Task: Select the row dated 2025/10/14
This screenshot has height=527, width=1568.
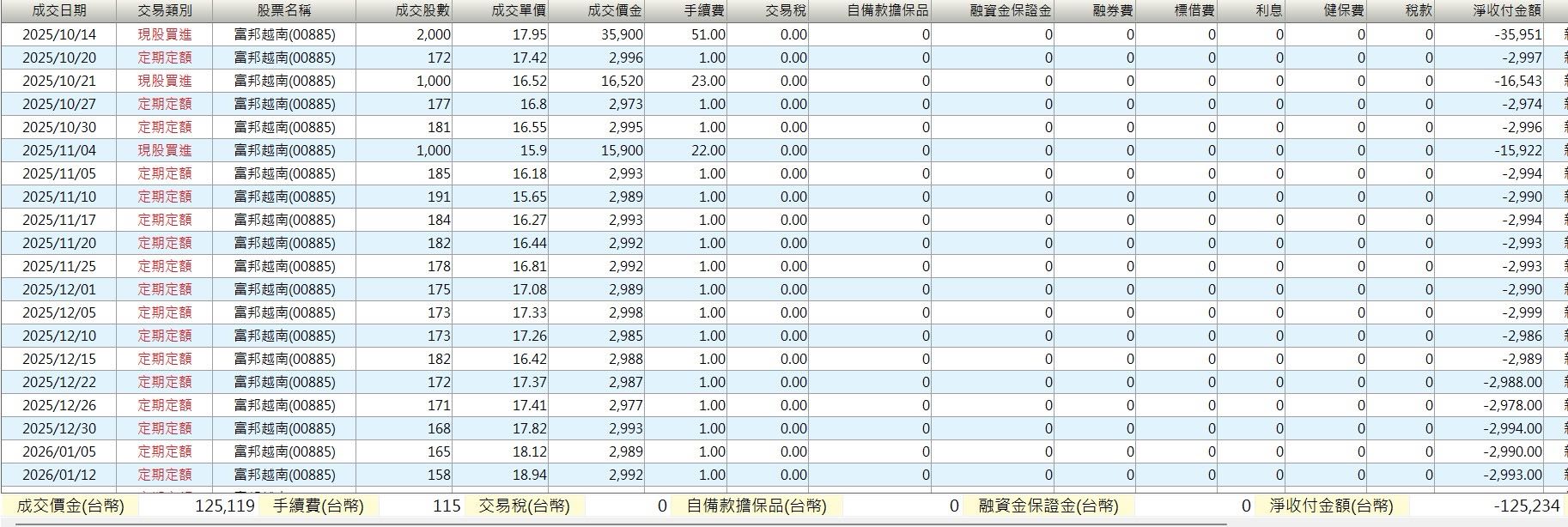Action: coord(58,35)
